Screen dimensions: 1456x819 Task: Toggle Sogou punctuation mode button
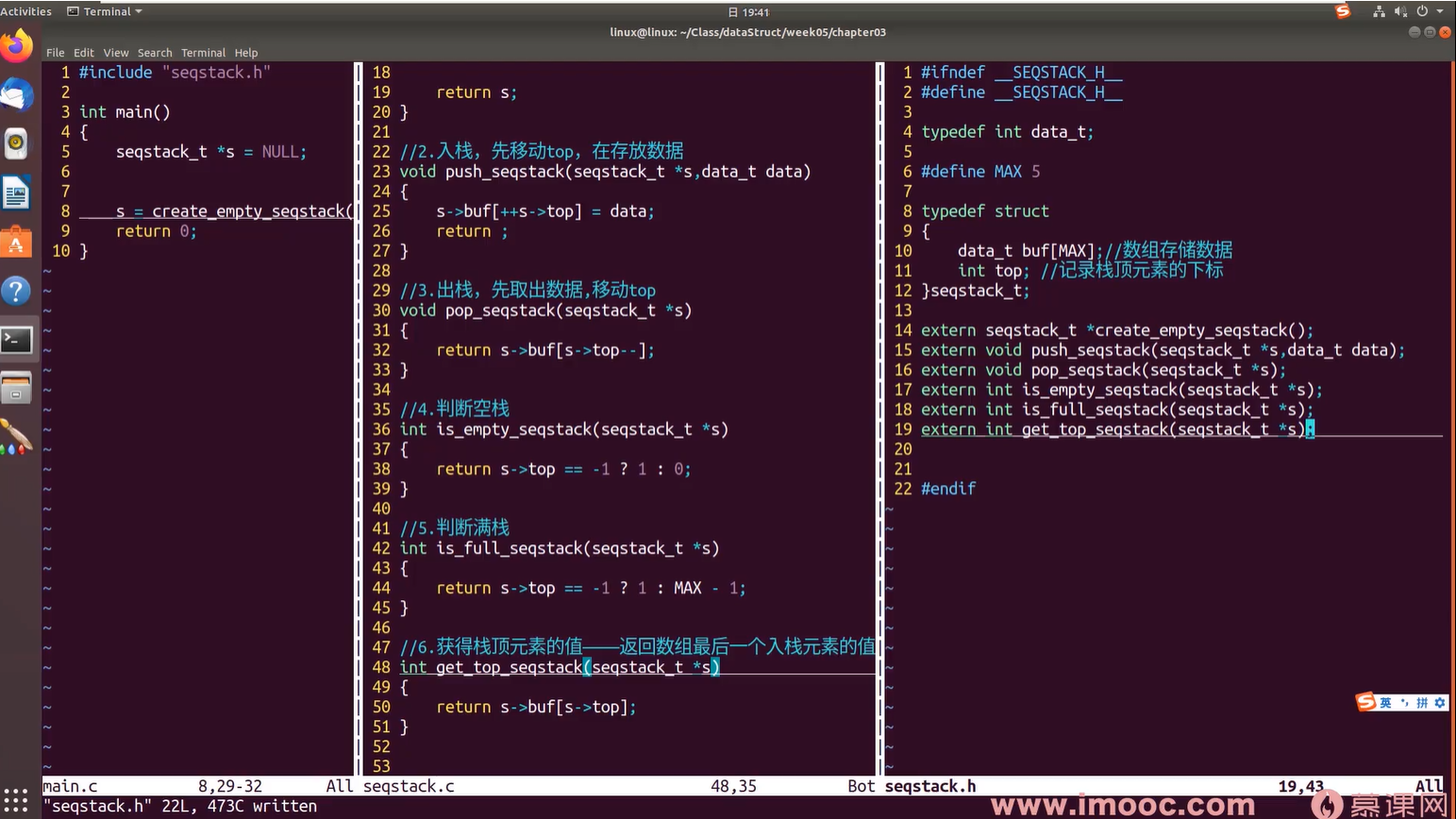[1404, 703]
